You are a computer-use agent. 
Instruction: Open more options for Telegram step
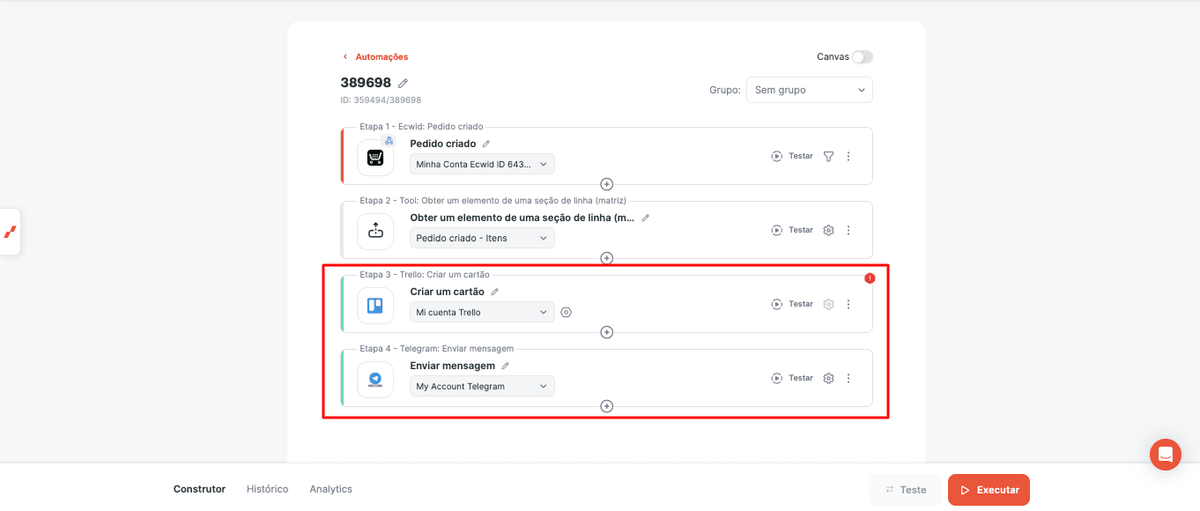848,378
